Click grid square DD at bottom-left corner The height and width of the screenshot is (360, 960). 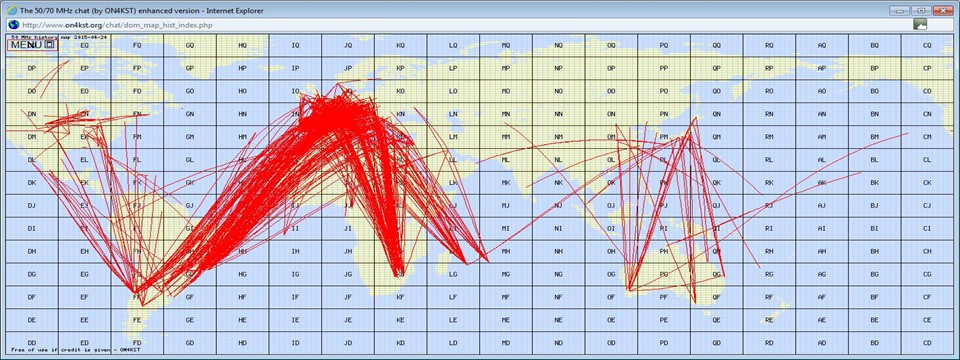(x=32, y=342)
